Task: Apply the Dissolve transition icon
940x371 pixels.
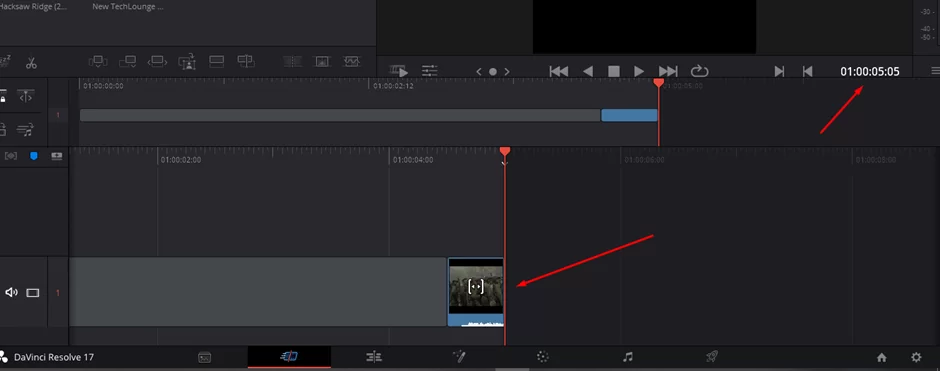Action: [x=322, y=61]
